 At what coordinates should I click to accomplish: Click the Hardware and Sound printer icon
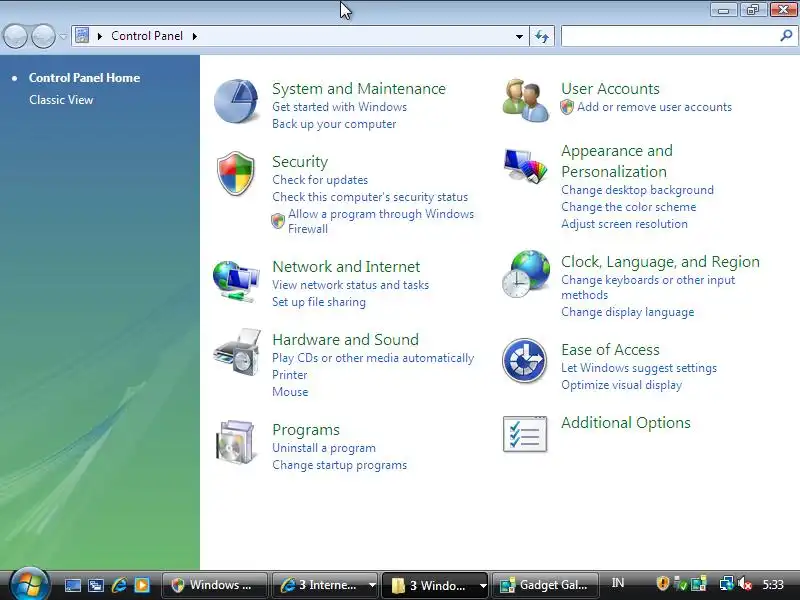(237, 353)
